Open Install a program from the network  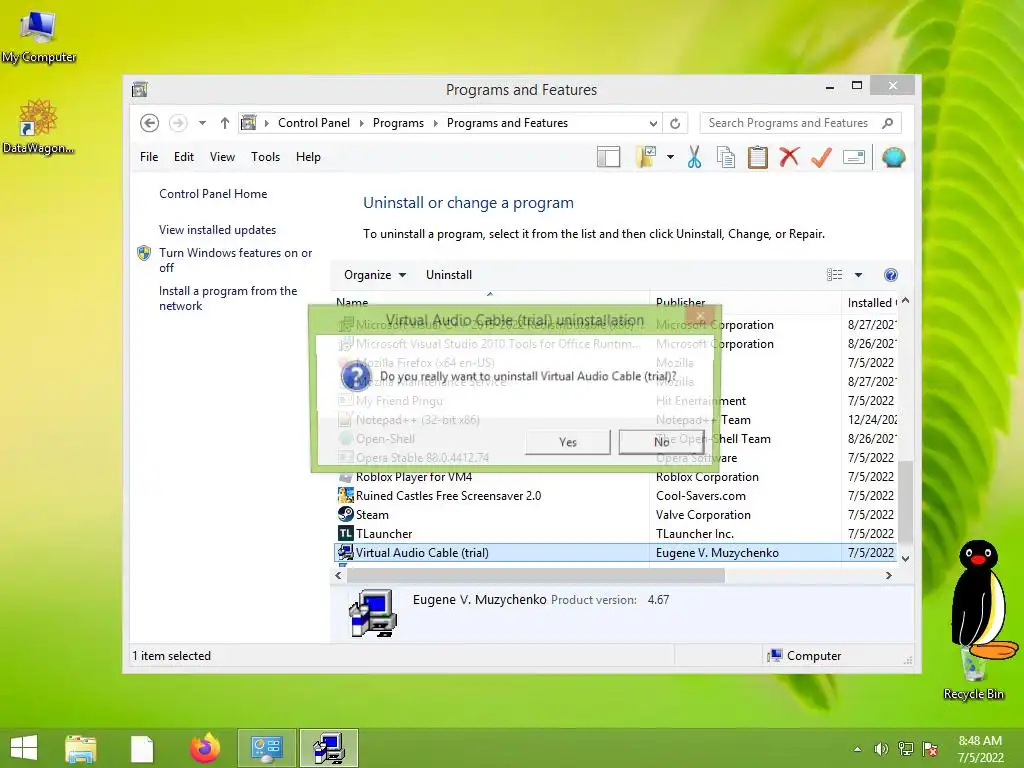click(x=228, y=298)
